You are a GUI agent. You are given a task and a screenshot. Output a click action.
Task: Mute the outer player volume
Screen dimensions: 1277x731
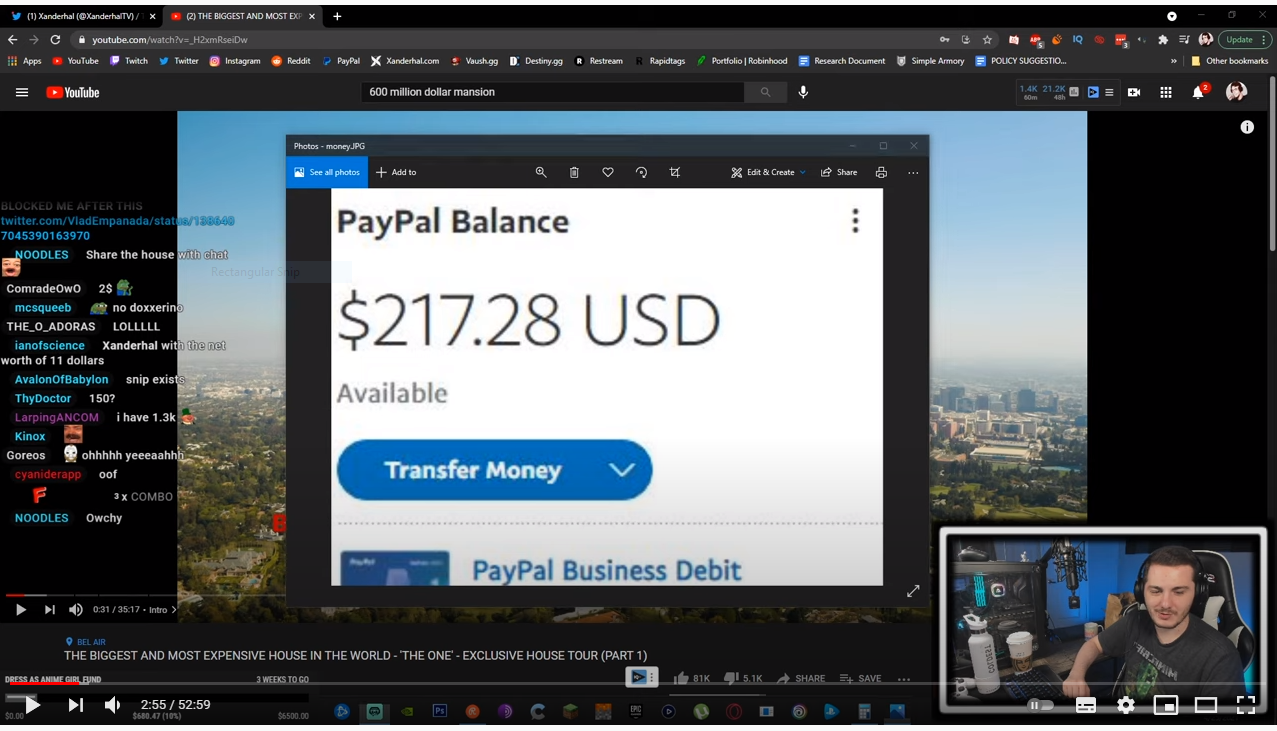[112, 705]
